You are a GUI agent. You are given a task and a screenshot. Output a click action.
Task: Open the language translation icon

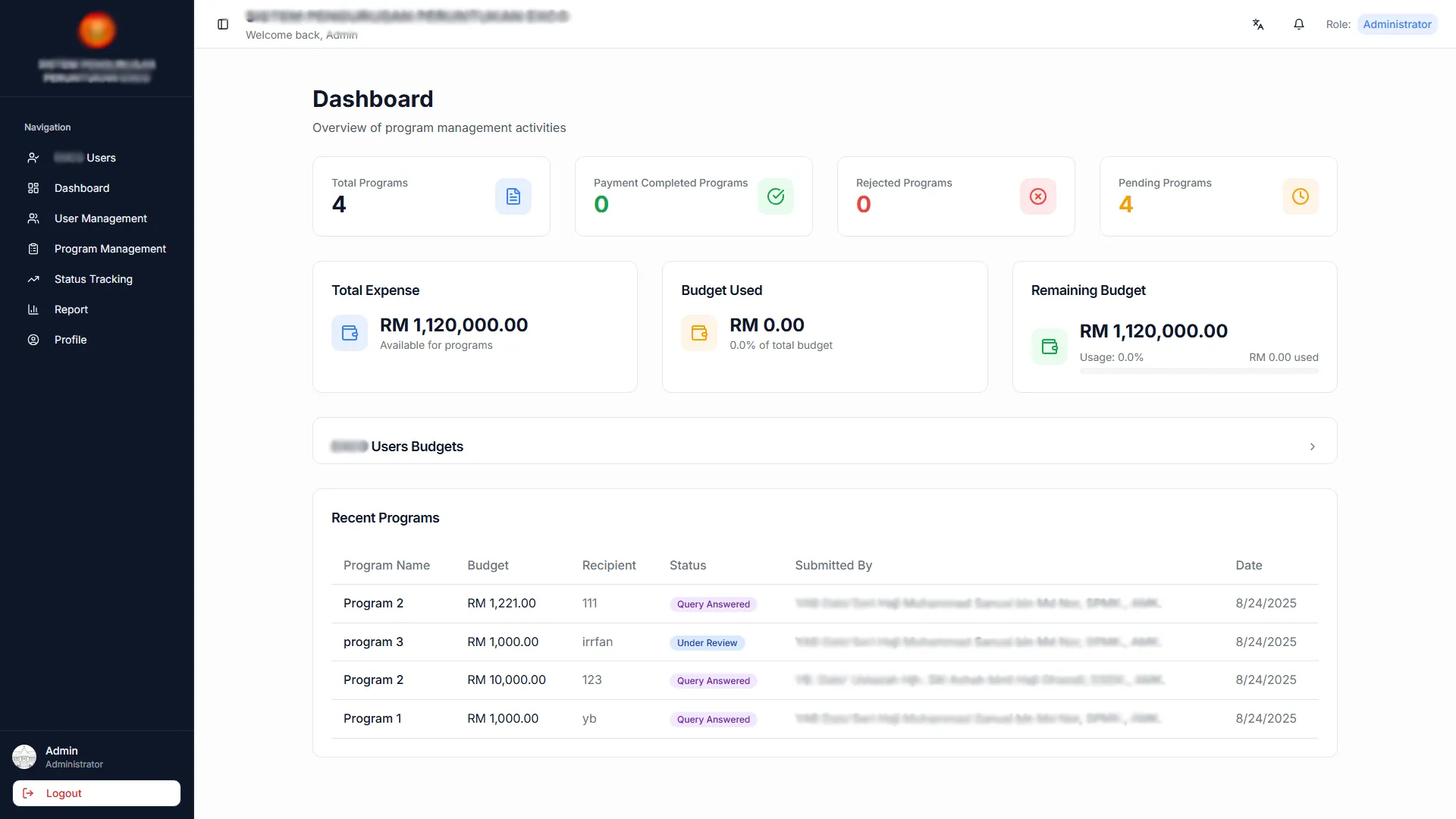tap(1258, 24)
